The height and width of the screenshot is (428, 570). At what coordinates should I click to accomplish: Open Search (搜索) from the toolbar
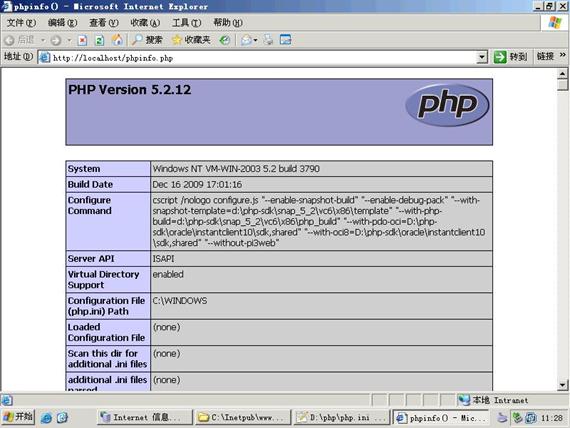click(x=147, y=40)
